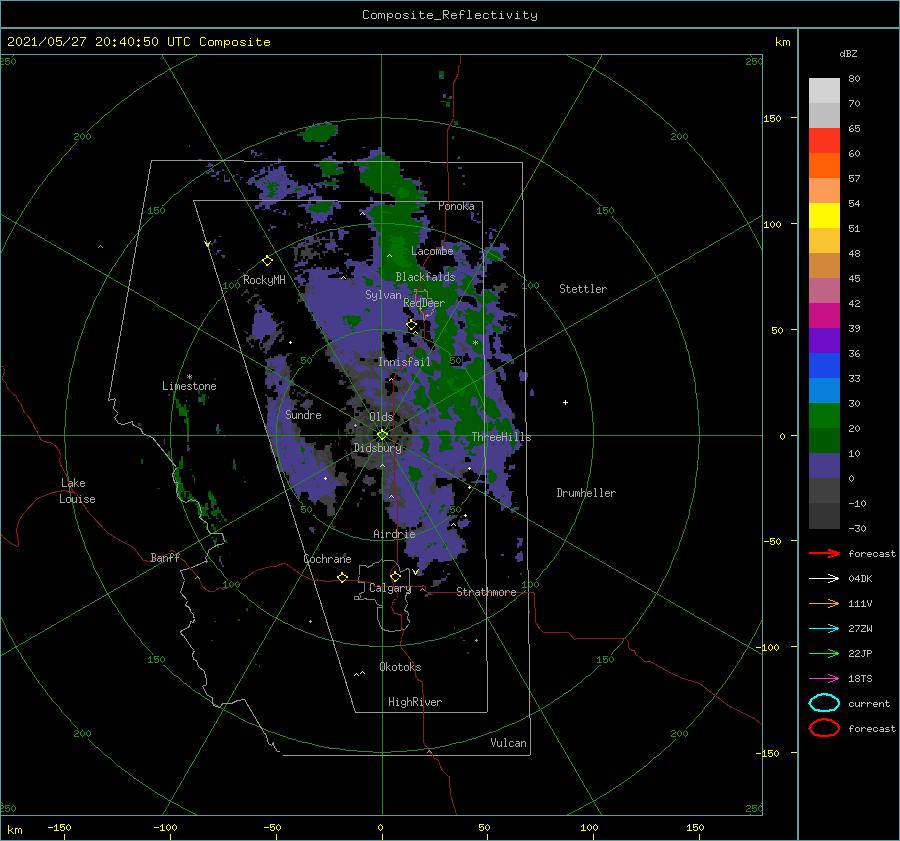900x841 pixels.
Task: Click yellow diamond marker below Cochrane
Action: click(342, 577)
